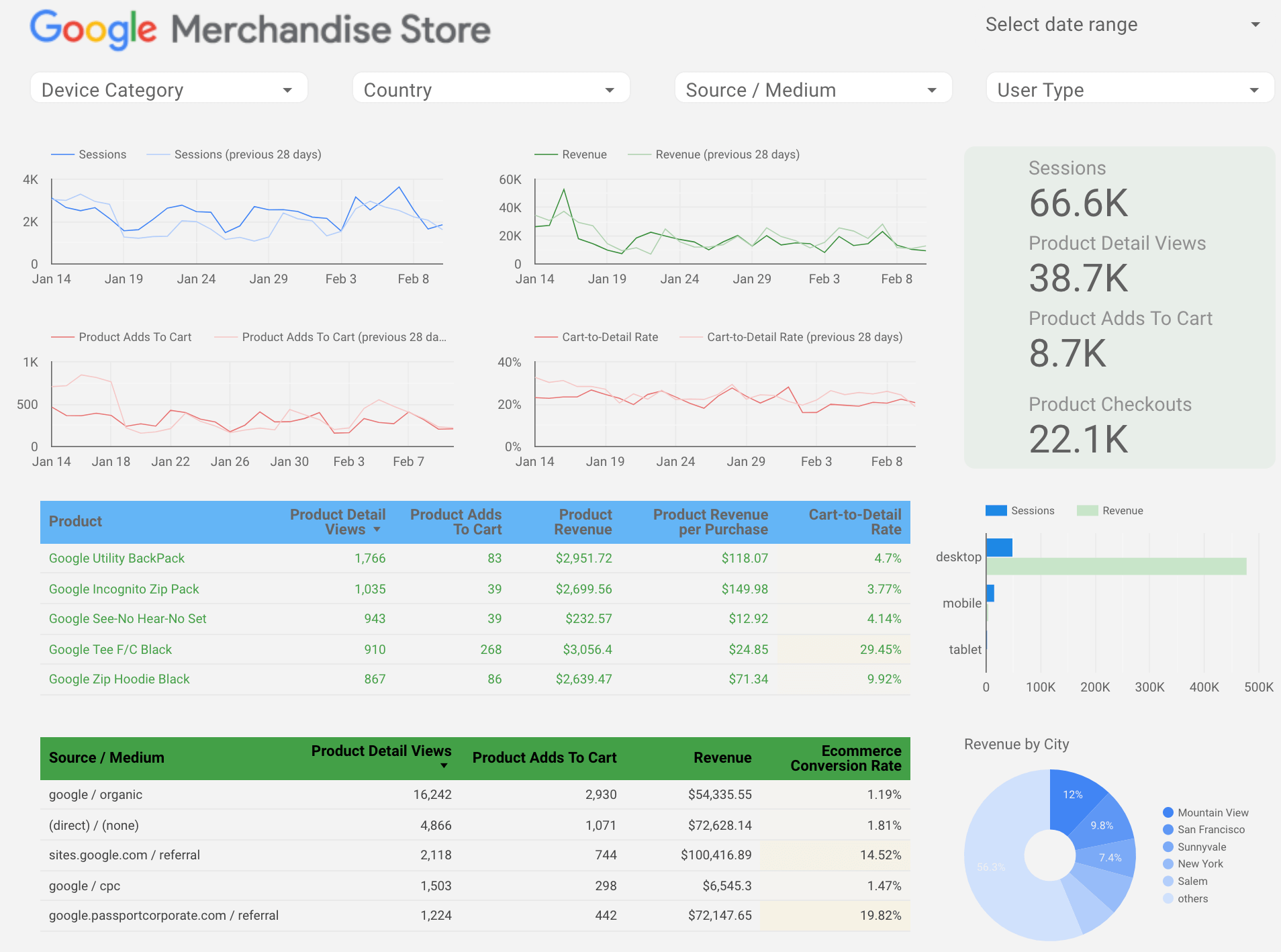The height and width of the screenshot is (952, 1281).
Task: Click the Product Adds To Cart 8.7K scorecard
Action: (1121, 340)
